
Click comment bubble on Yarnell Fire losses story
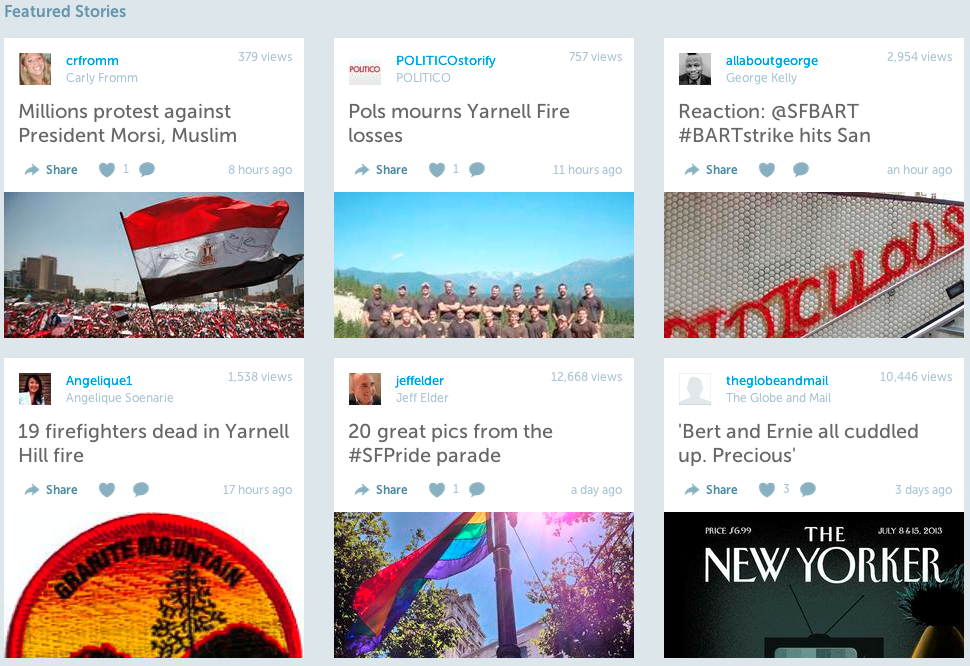[x=477, y=169]
